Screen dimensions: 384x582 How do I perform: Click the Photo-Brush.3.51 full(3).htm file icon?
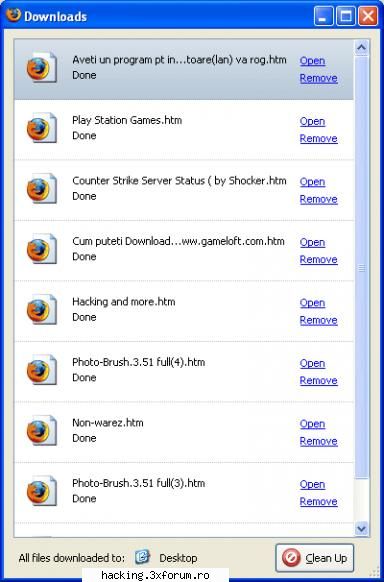click(x=42, y=491)
